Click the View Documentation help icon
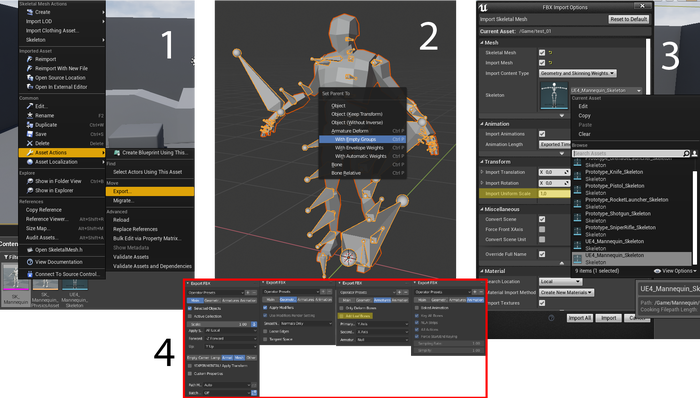 pyautogui.click(x=30, y=262)
